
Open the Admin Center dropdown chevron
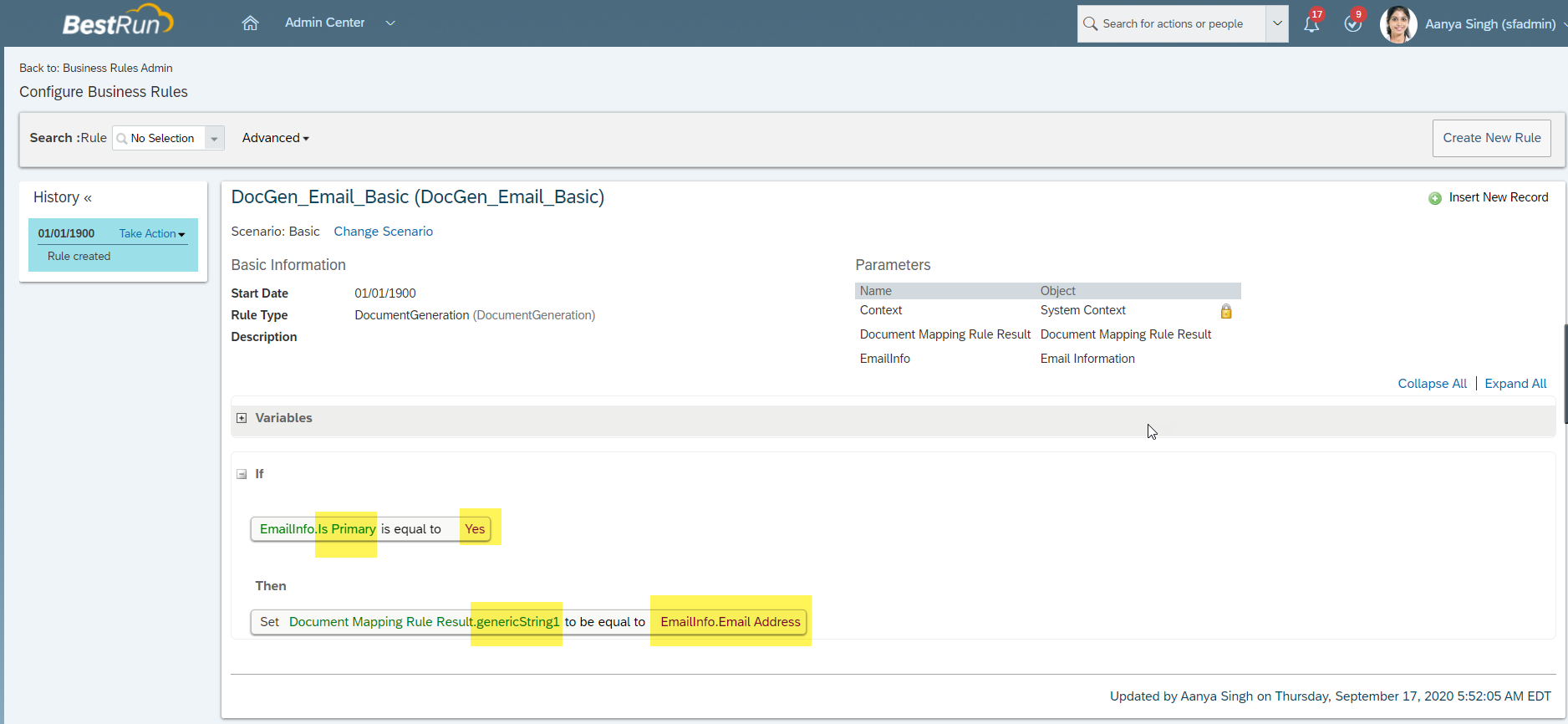pos(390,23)
